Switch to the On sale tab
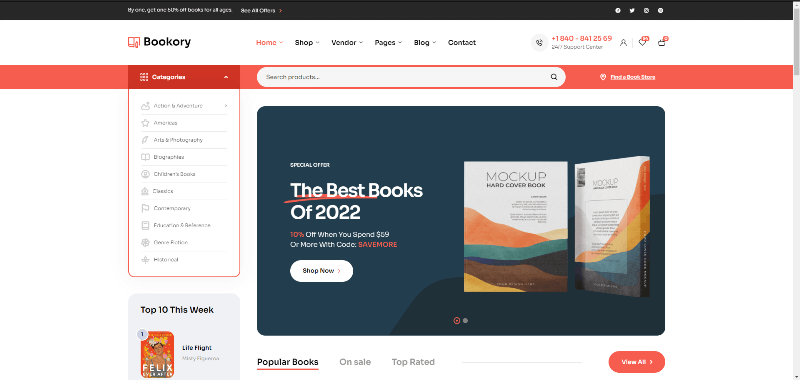Screen dimensions: 800x380 coord(355,362)
